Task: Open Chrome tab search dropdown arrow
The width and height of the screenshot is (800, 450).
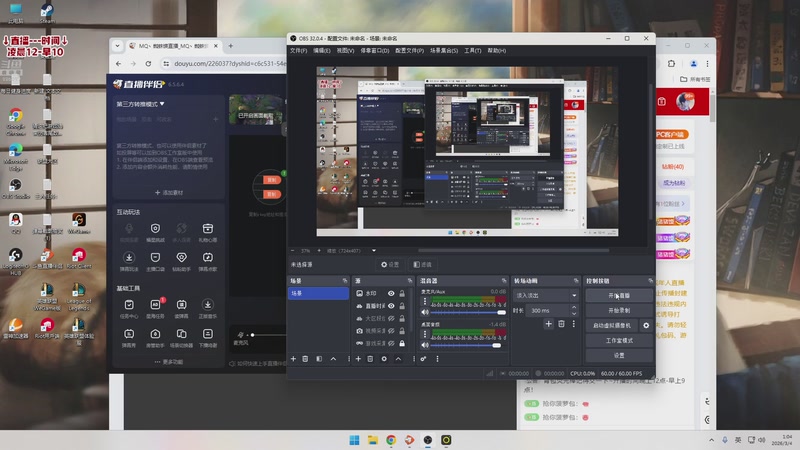Action: tap(117, 46)
